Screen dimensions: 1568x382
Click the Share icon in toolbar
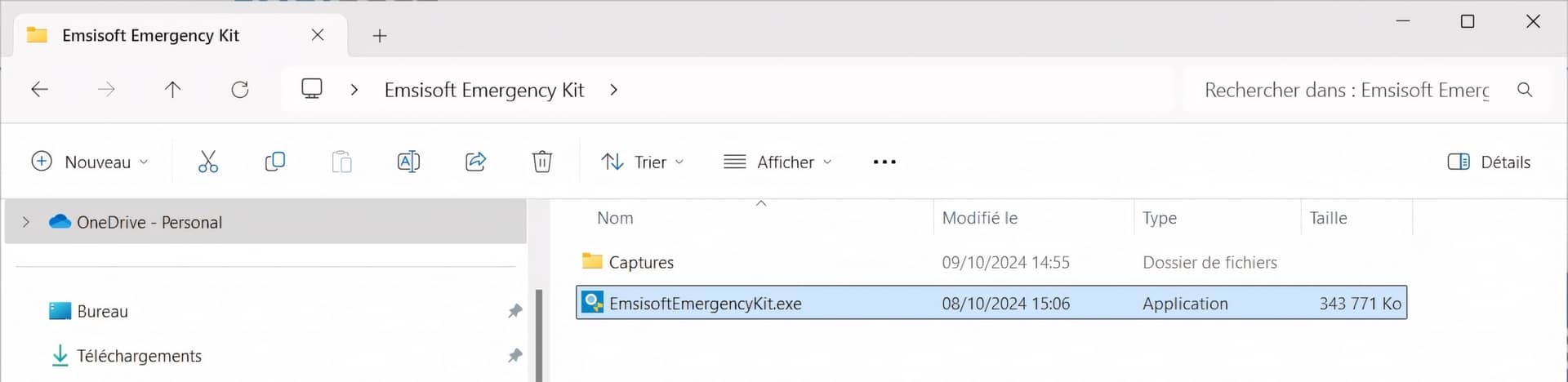click(x=475, y=162)
